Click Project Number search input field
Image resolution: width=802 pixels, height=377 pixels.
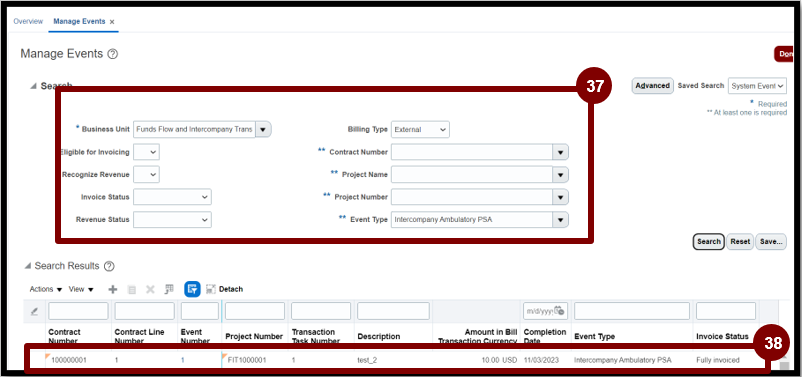coord(472,197)
